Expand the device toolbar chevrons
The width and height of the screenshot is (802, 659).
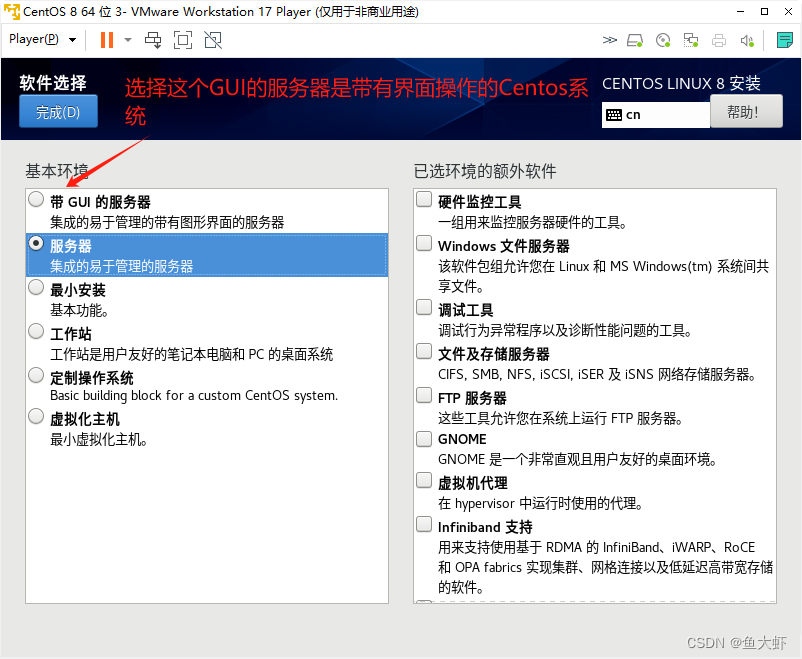(x=610, y=40)
